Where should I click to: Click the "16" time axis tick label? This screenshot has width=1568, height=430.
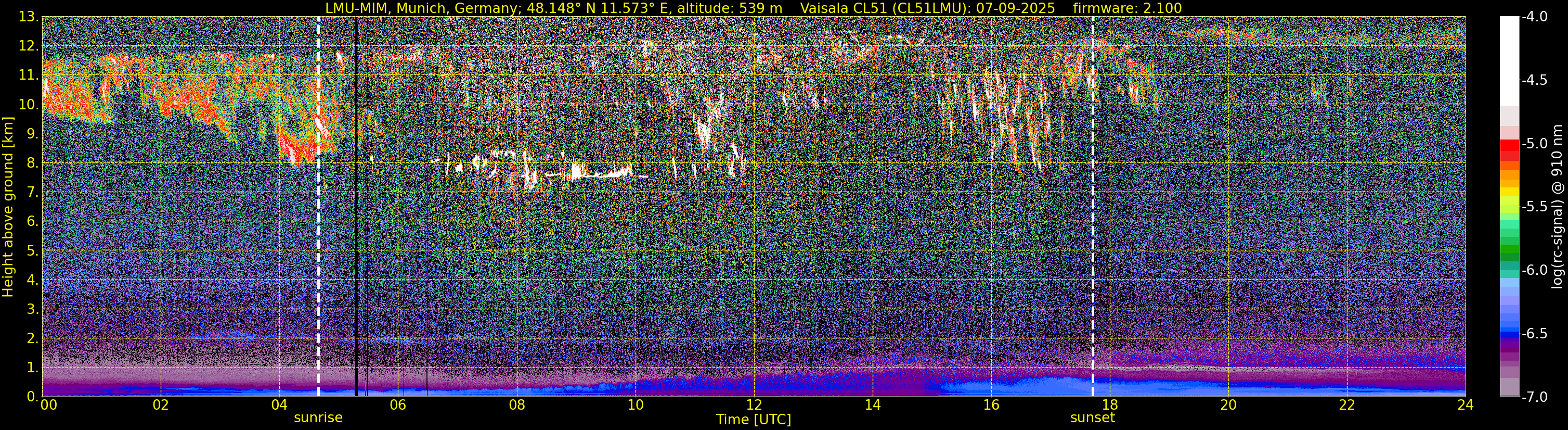pyautogui.click(x=991, y=405)
